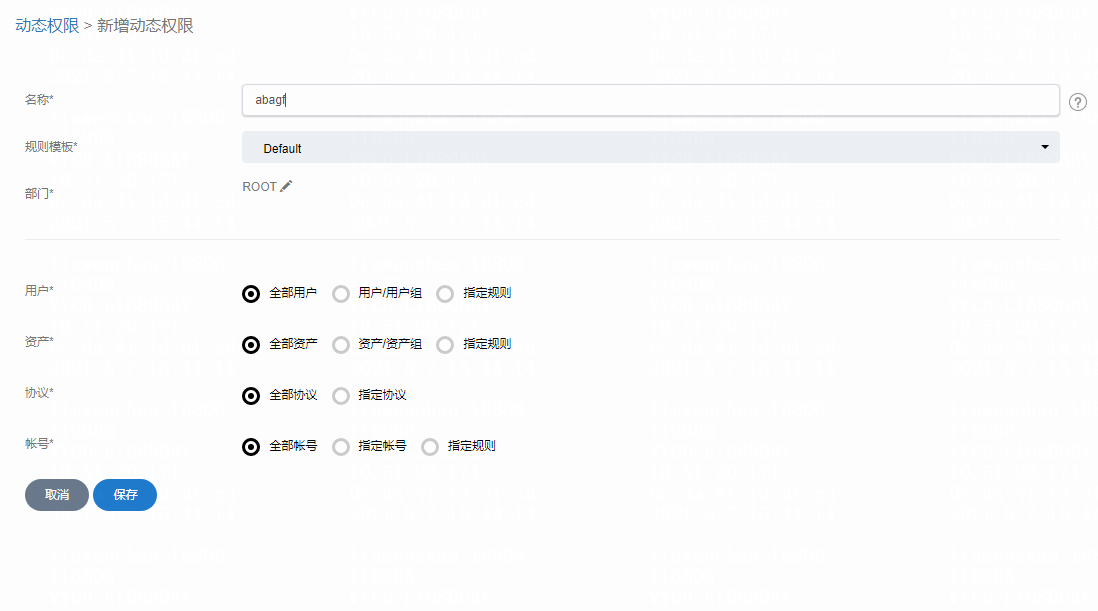1098x611 pixels.
Task: Edit department ROOT with pencil icon
Action: click(x=286, y=186)
